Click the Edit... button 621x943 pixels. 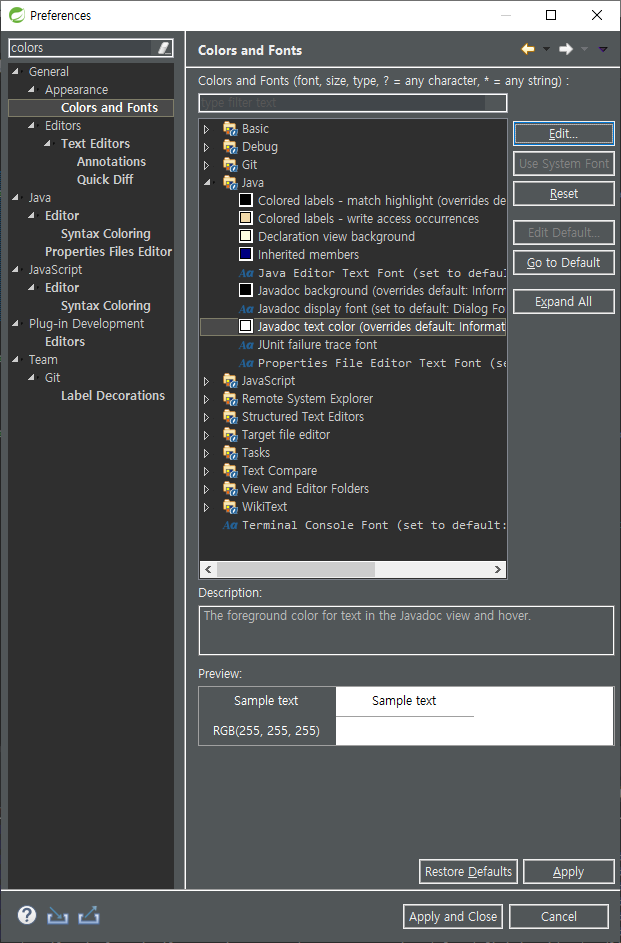(x=563, y=134)
